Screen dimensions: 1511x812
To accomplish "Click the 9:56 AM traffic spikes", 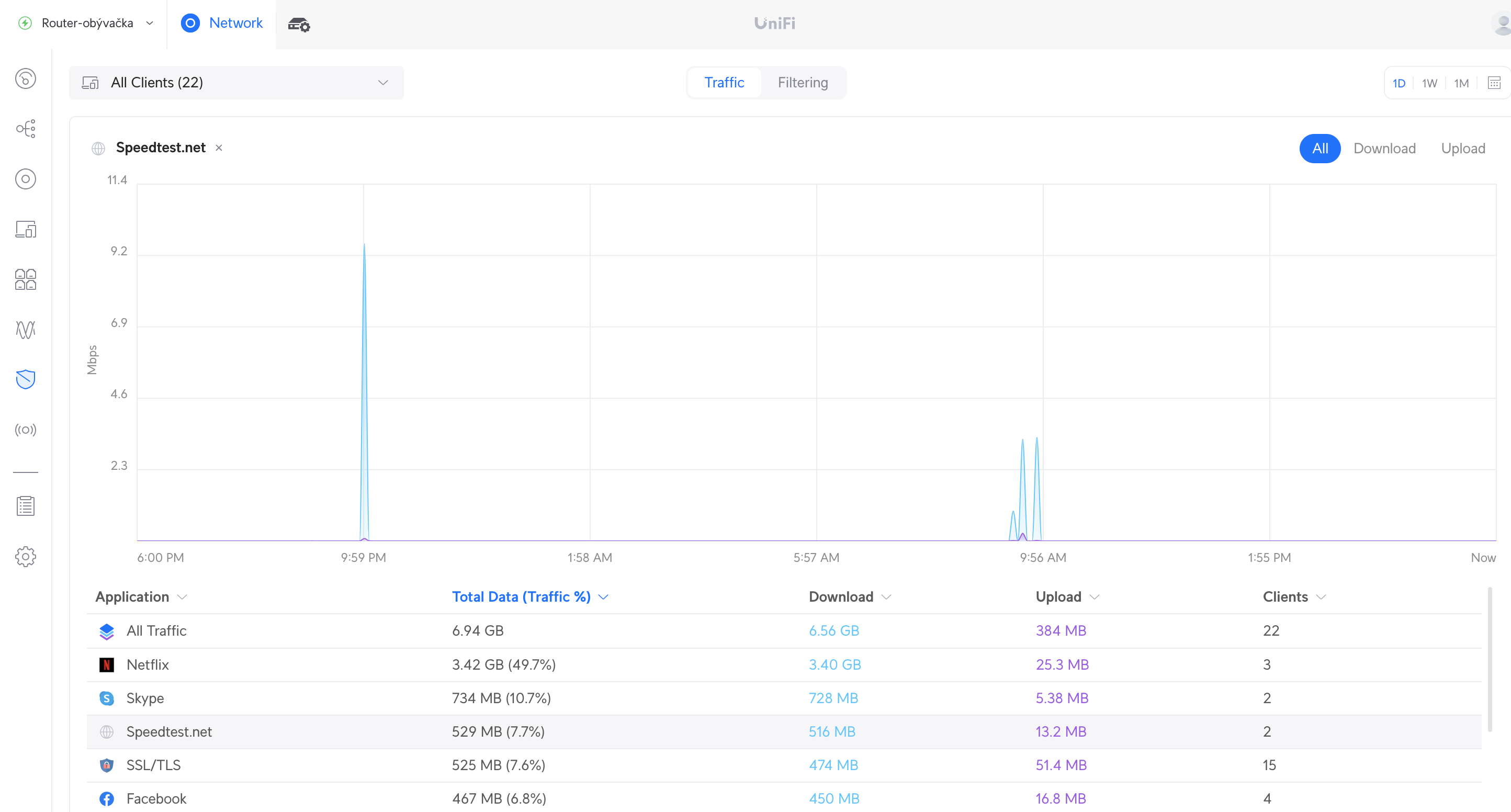I will point(1025,489).
